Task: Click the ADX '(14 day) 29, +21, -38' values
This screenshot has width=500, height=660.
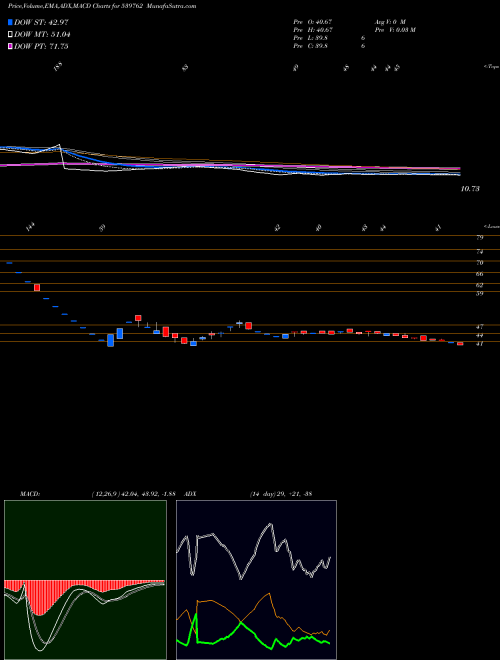Action: (280, 494)
